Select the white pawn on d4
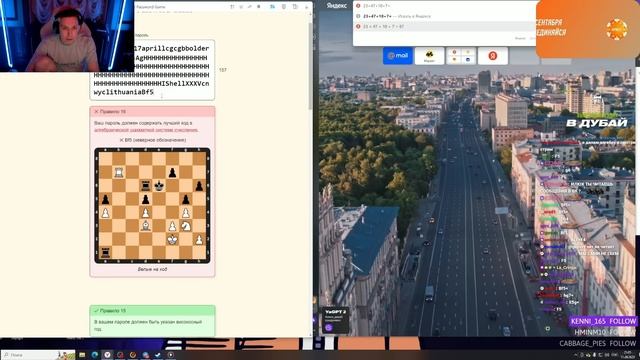Viewport: 640px width, 360px height. click(146, 213)
